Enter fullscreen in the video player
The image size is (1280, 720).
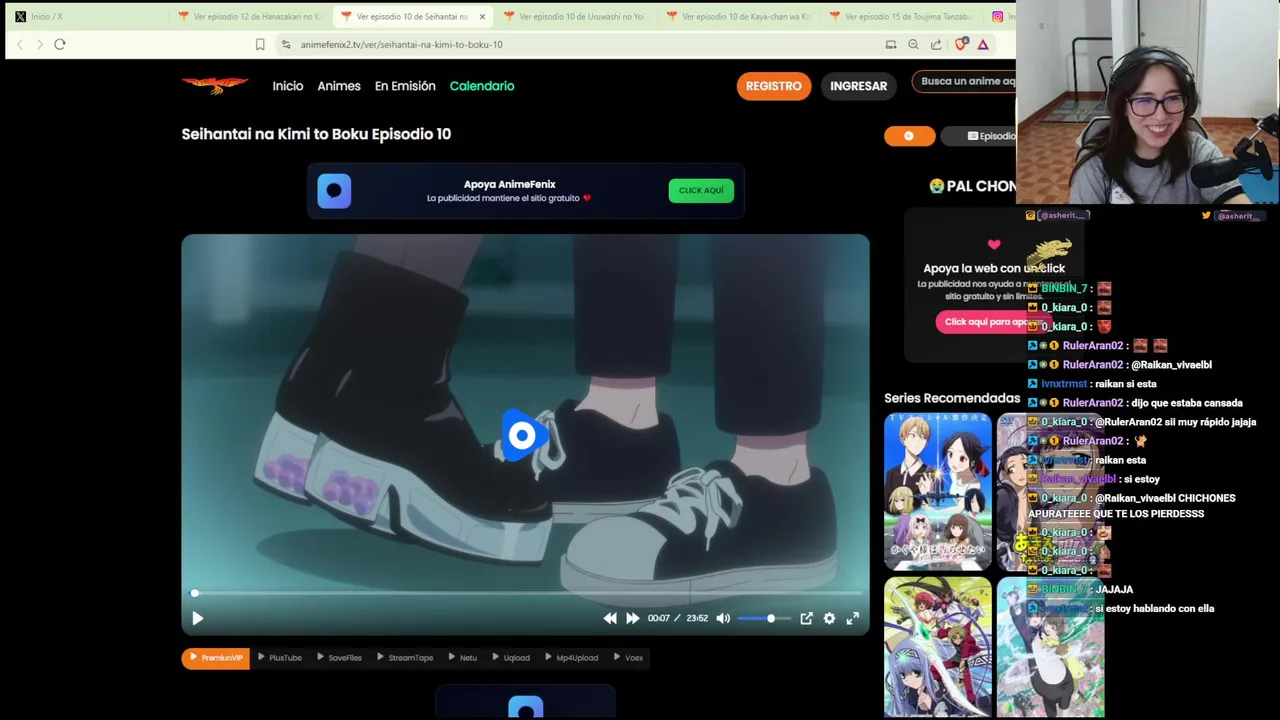point(853,619)
